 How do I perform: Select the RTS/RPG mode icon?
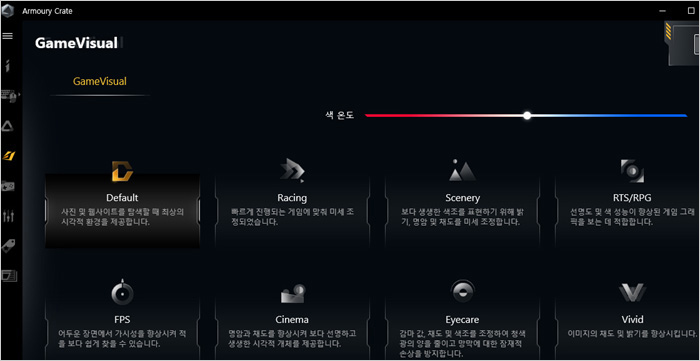tap(632, 171)
